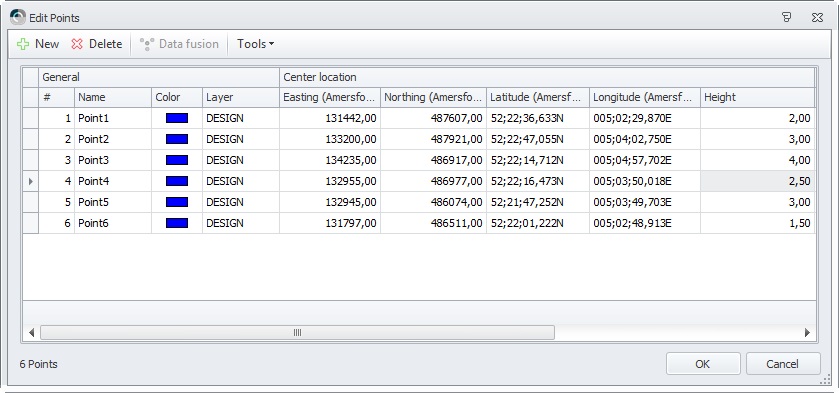Image resolution: width=839 pixels, height=393 pixels.
Task: Open the blue color swatch for Point3
Action: 177,160
